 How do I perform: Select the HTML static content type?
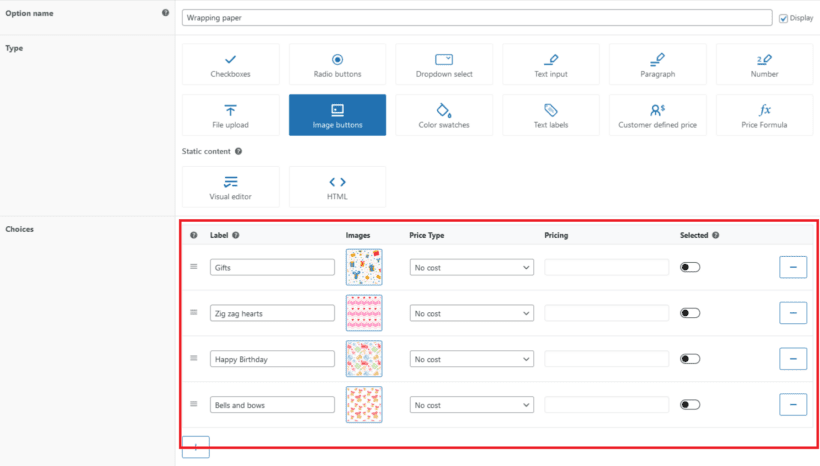point(337,187)
